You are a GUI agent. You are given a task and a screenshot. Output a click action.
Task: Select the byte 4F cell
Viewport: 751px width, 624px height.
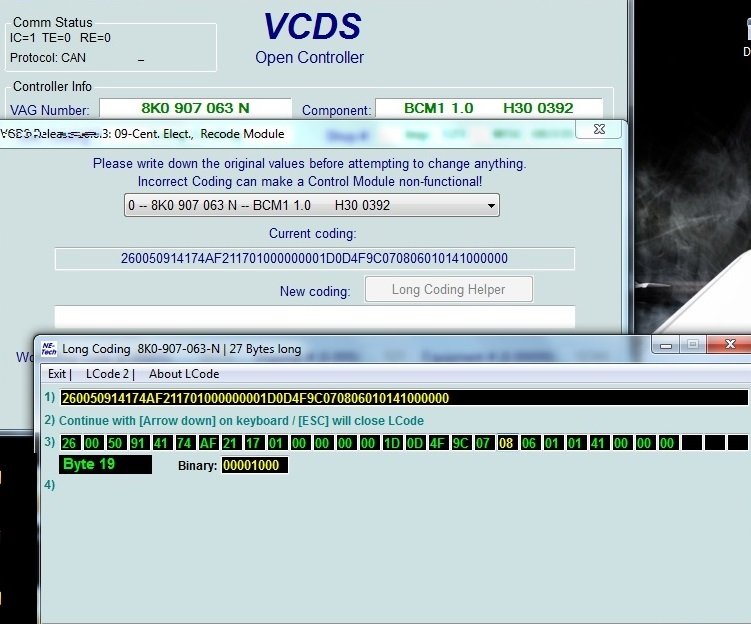[437, 443]
